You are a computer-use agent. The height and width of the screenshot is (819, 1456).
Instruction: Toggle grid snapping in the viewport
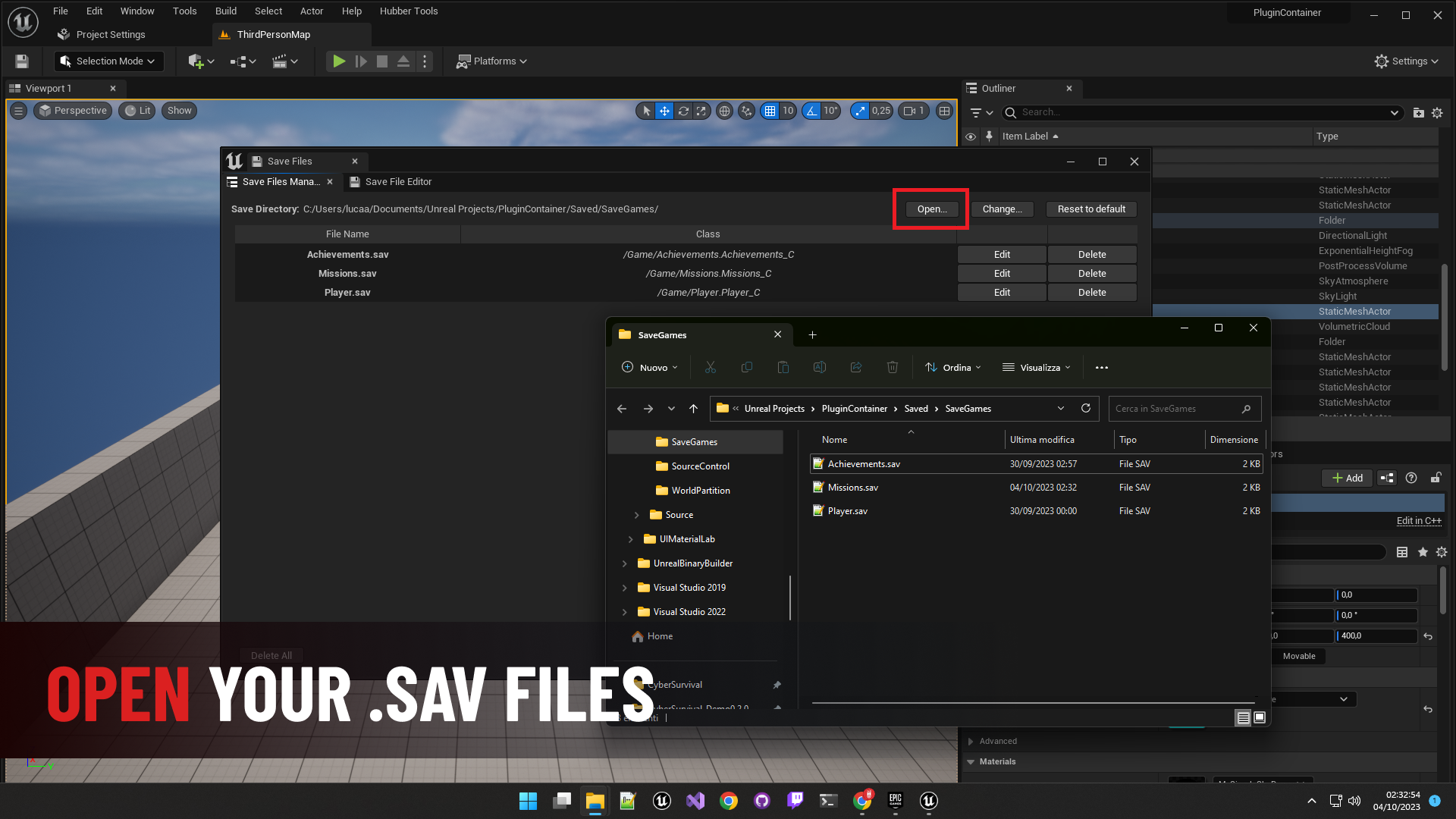click(770, 111)
